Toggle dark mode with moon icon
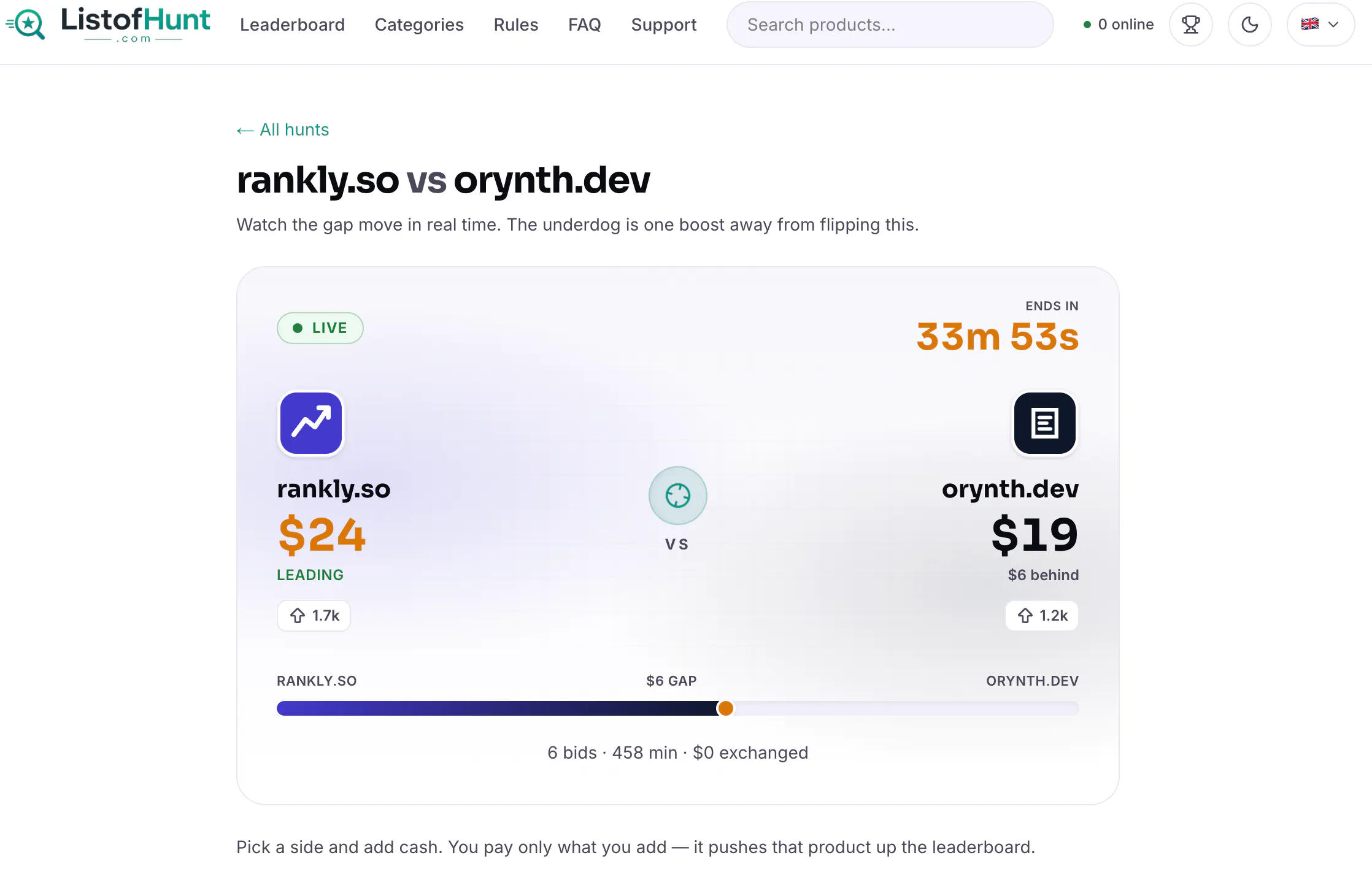Viewport: 1372px width, 877px height. (1250, 25)
